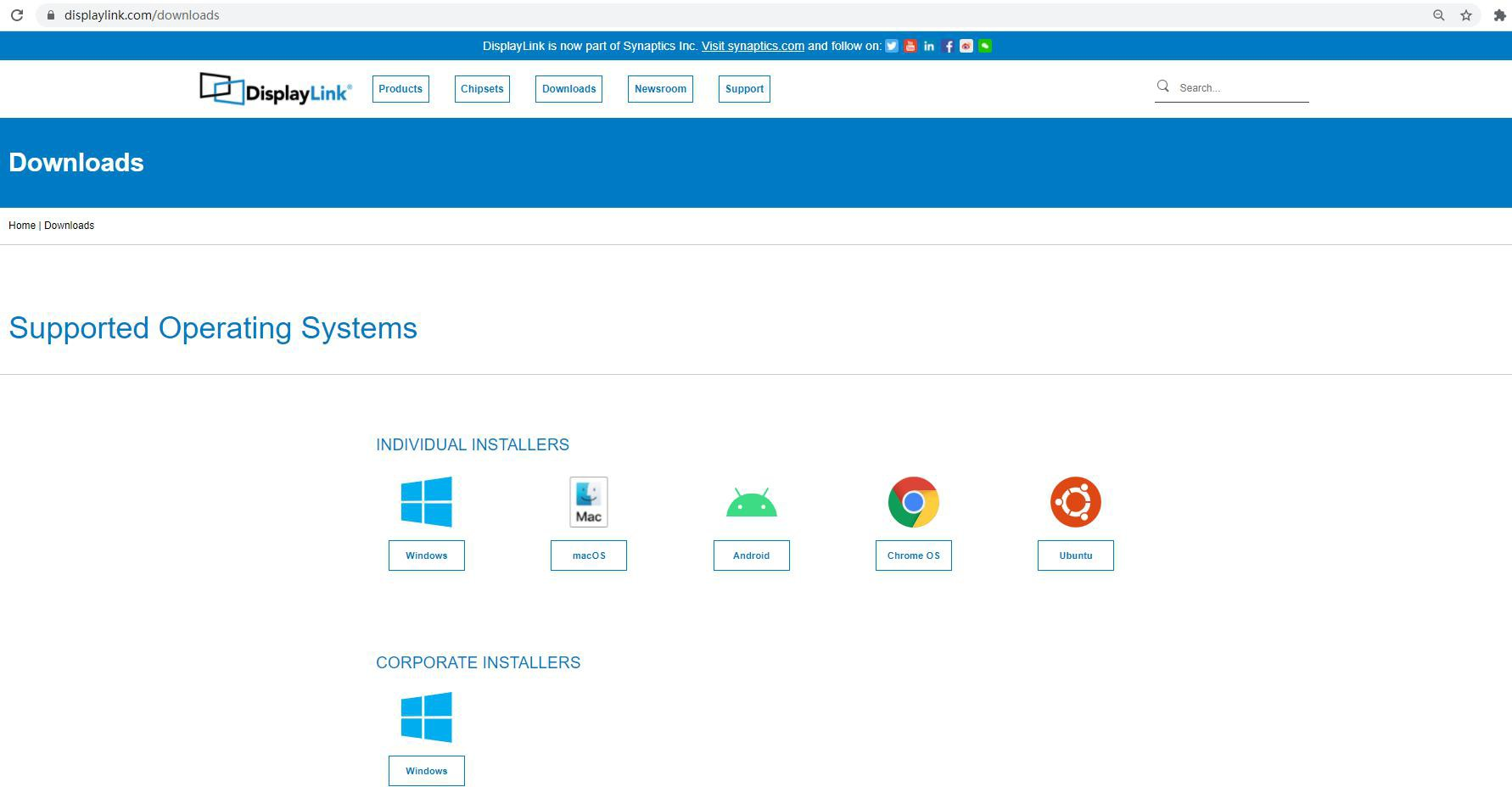Click the DisplayLink logo
The height and width of the screenshot is (787, 1512).
pyautogui.click(x=275, y=89)
